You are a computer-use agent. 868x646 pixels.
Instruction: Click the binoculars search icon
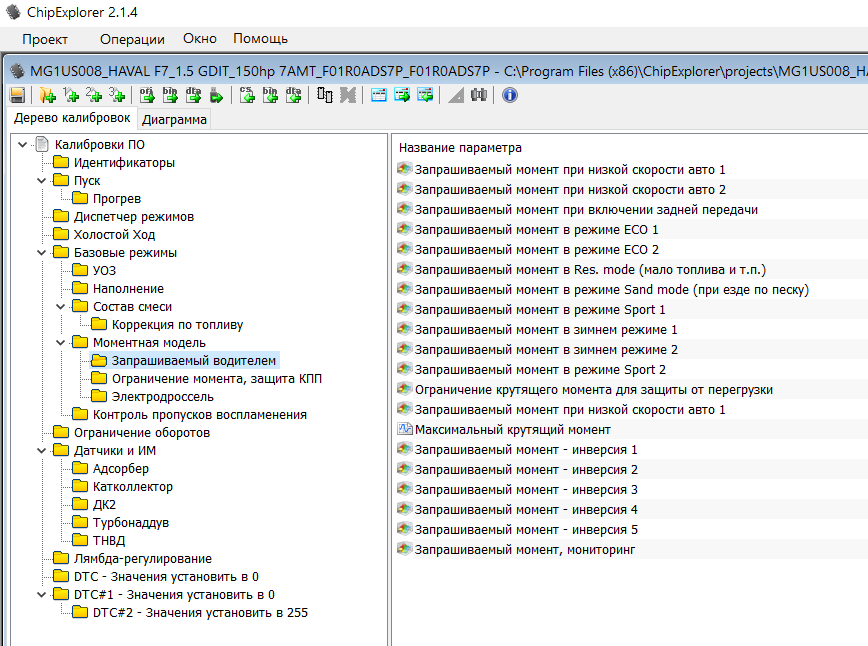[478, 95]
